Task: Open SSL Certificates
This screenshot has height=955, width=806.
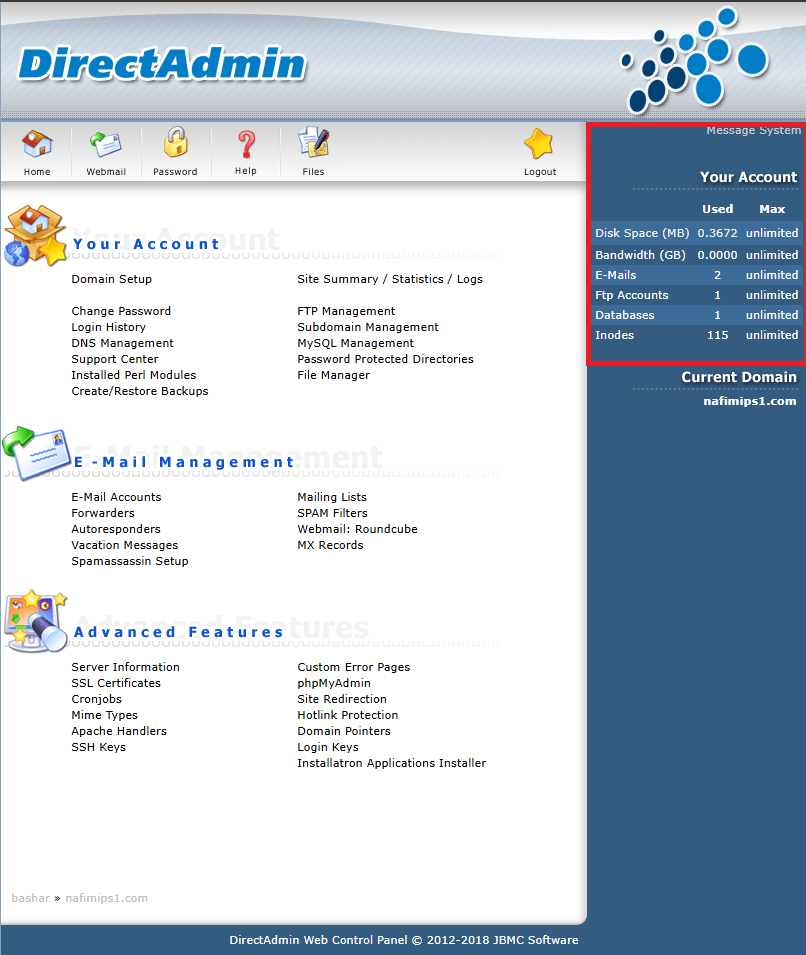Action: pyautogui.click(x=116, y=683)
